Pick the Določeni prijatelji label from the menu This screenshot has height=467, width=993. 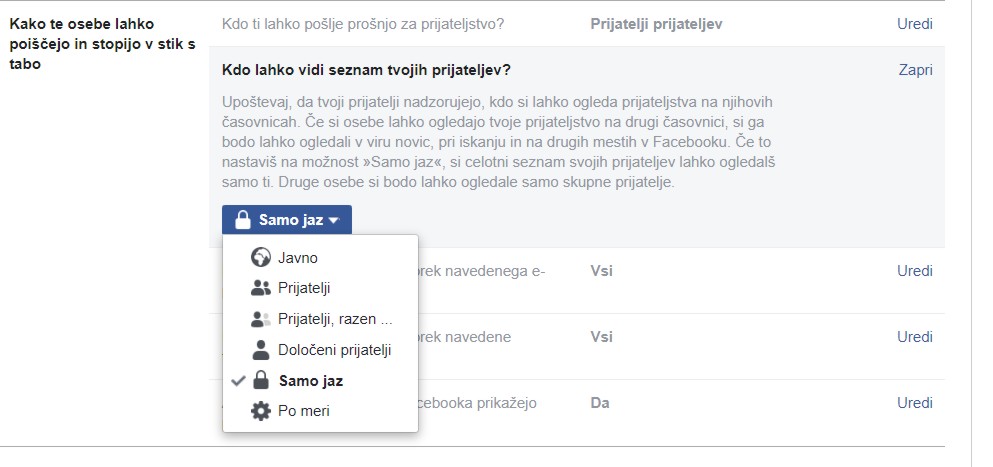pos(334,350)
